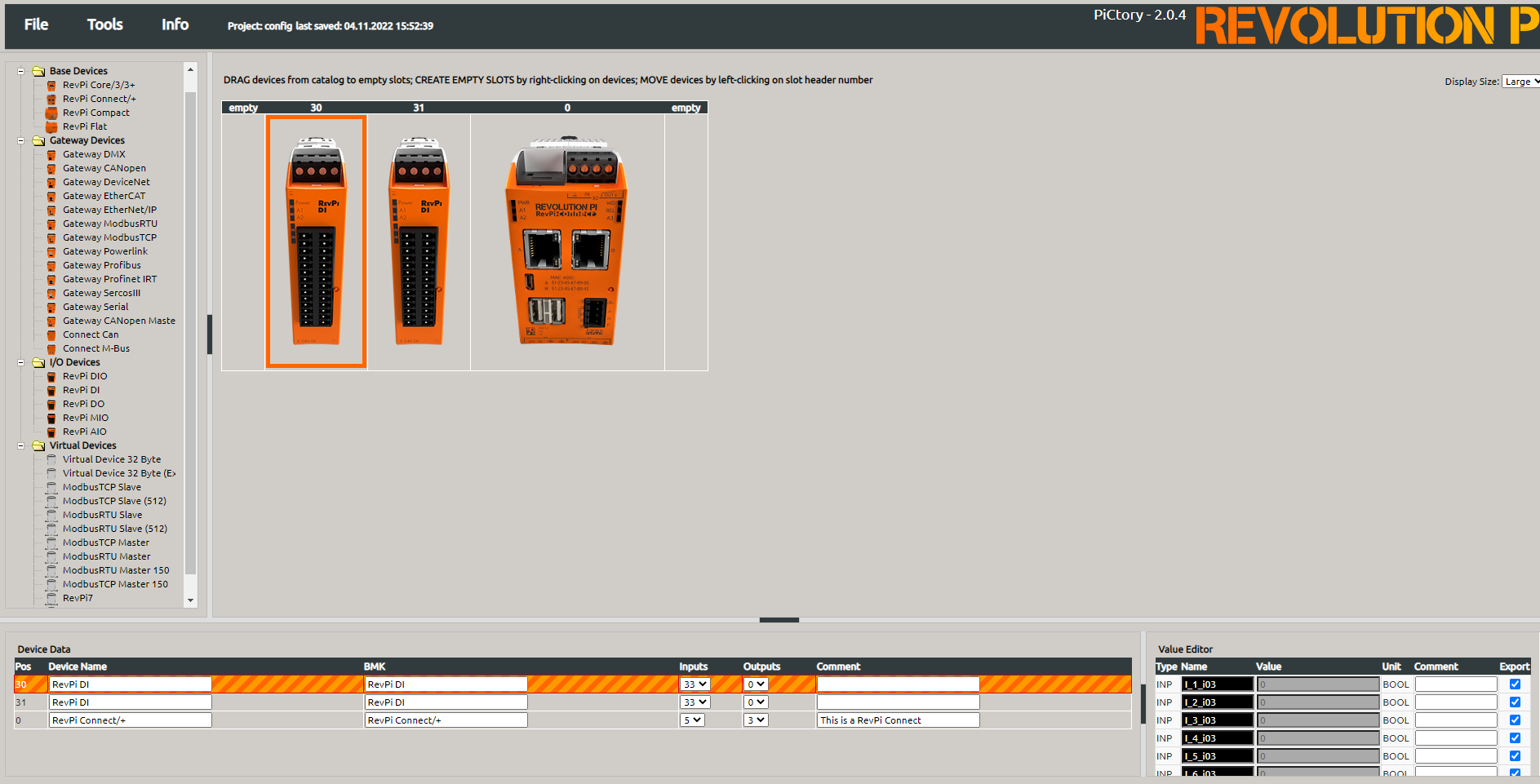1540x784 pixels.
Task: Click the Gateway DMX icon
Action: [x=51, y=154]
